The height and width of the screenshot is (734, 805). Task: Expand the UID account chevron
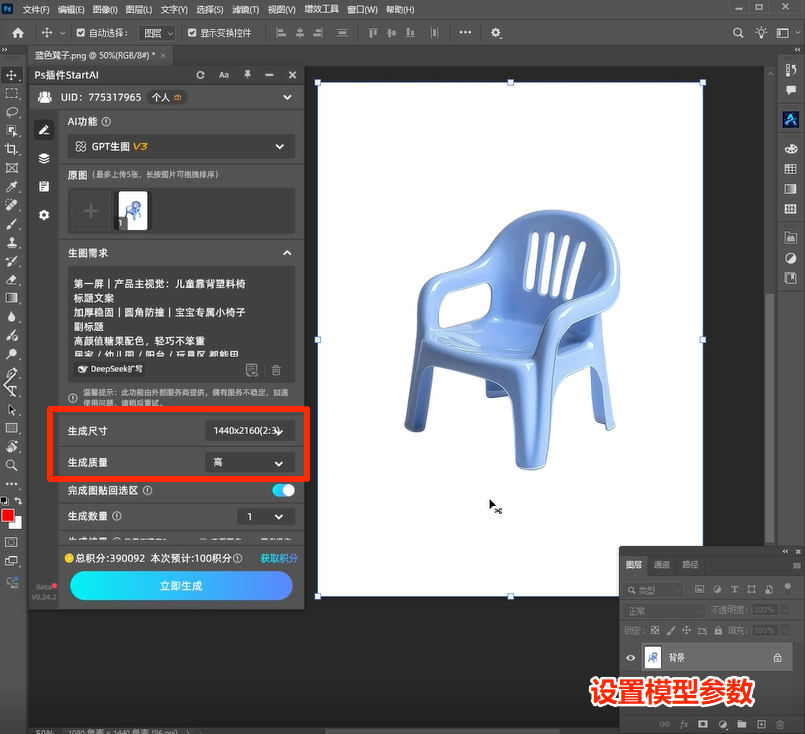tap(287, 97)
